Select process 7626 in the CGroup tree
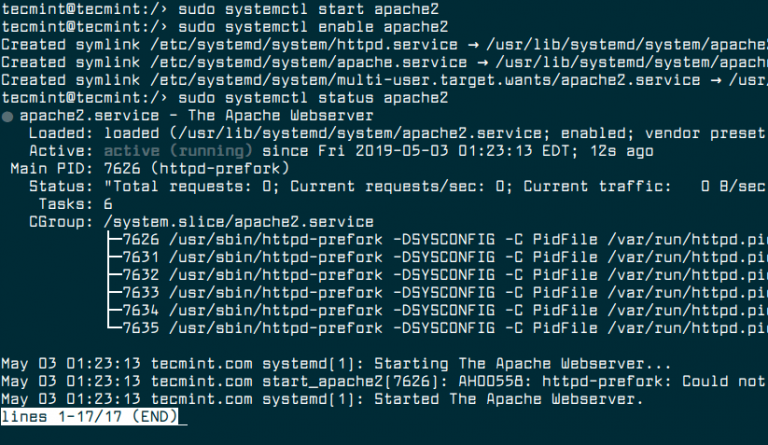 click(x=139, y=239)
